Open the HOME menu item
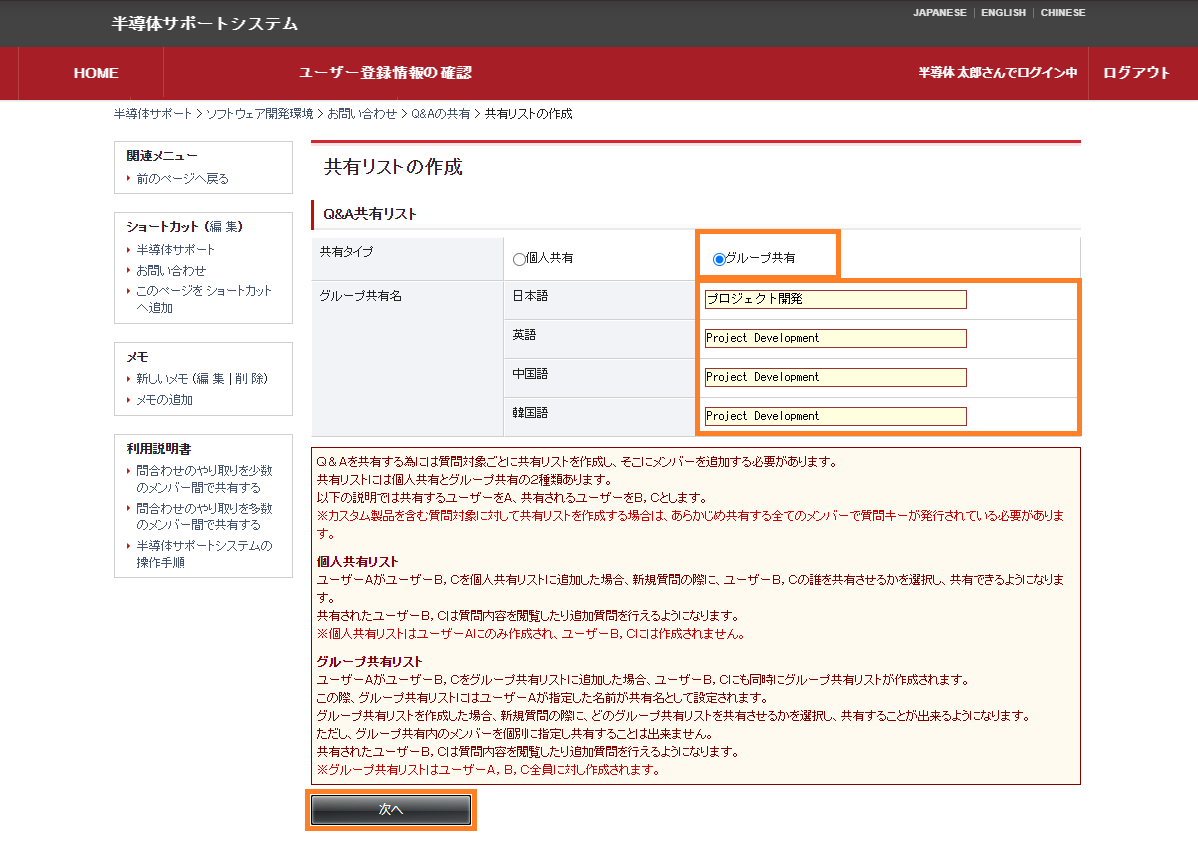 pos(96,73)
